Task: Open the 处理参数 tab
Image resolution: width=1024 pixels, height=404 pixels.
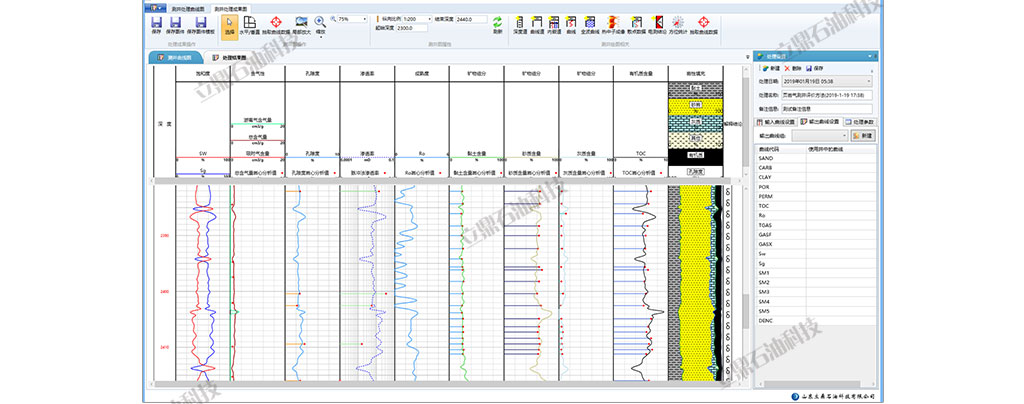Action: [x=859, y=121]
